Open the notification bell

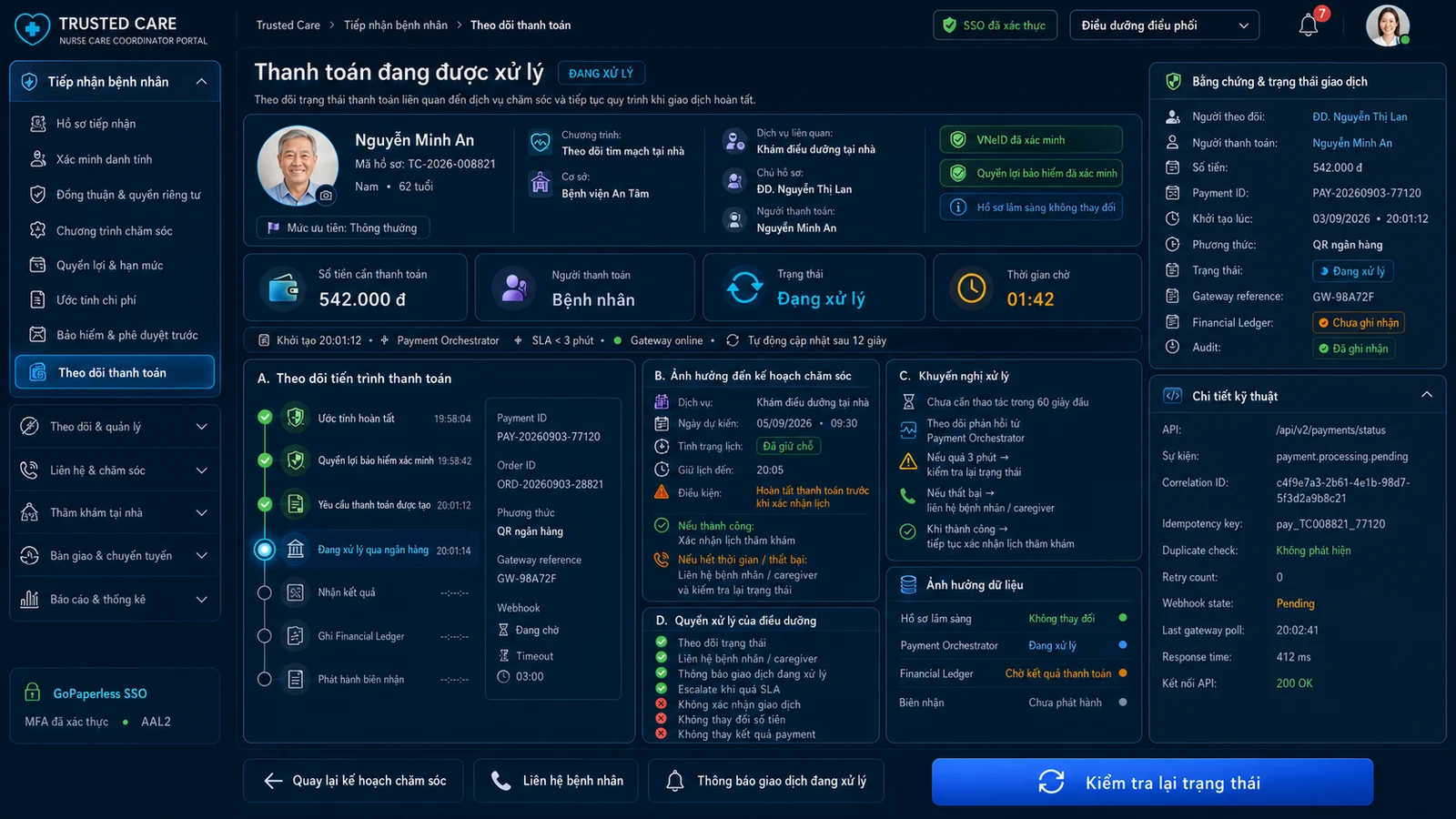1309,25
